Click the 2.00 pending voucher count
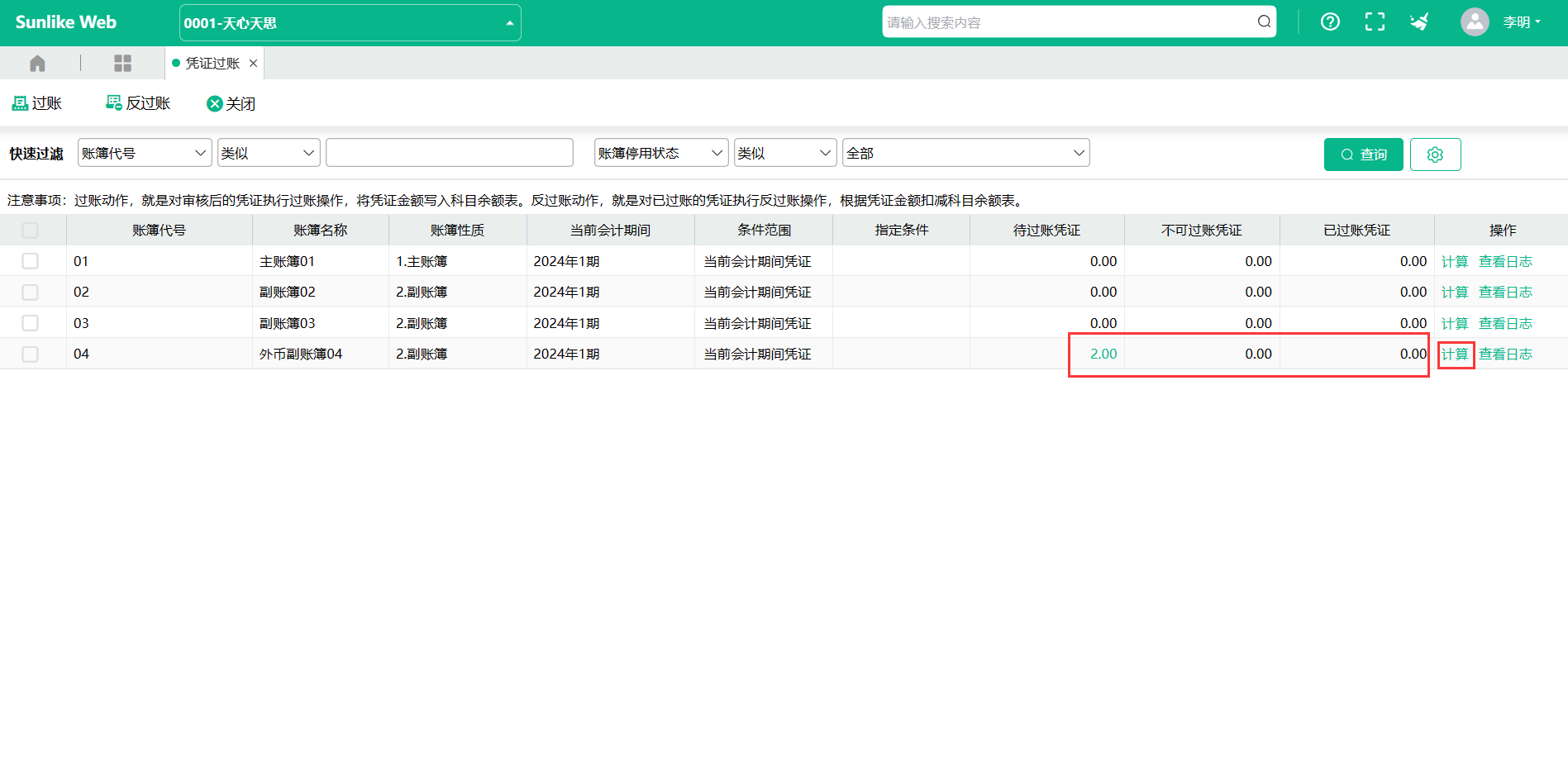This screenshot has height=766, width=1568. coord(1103,354)
